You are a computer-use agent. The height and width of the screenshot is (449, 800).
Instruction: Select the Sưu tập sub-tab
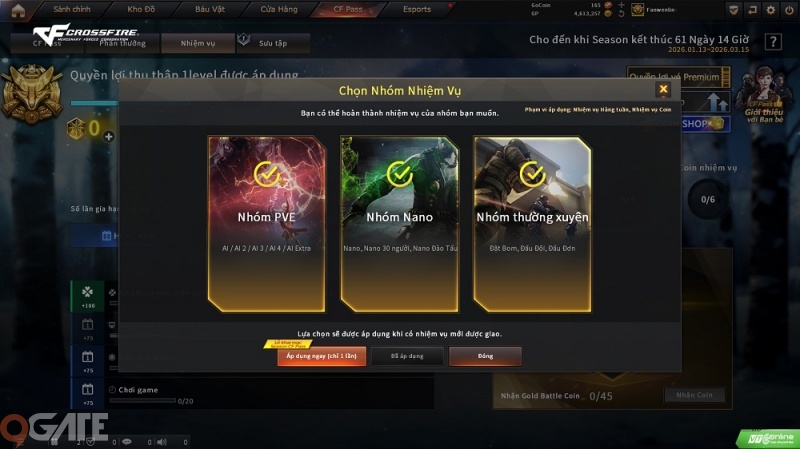273,43
